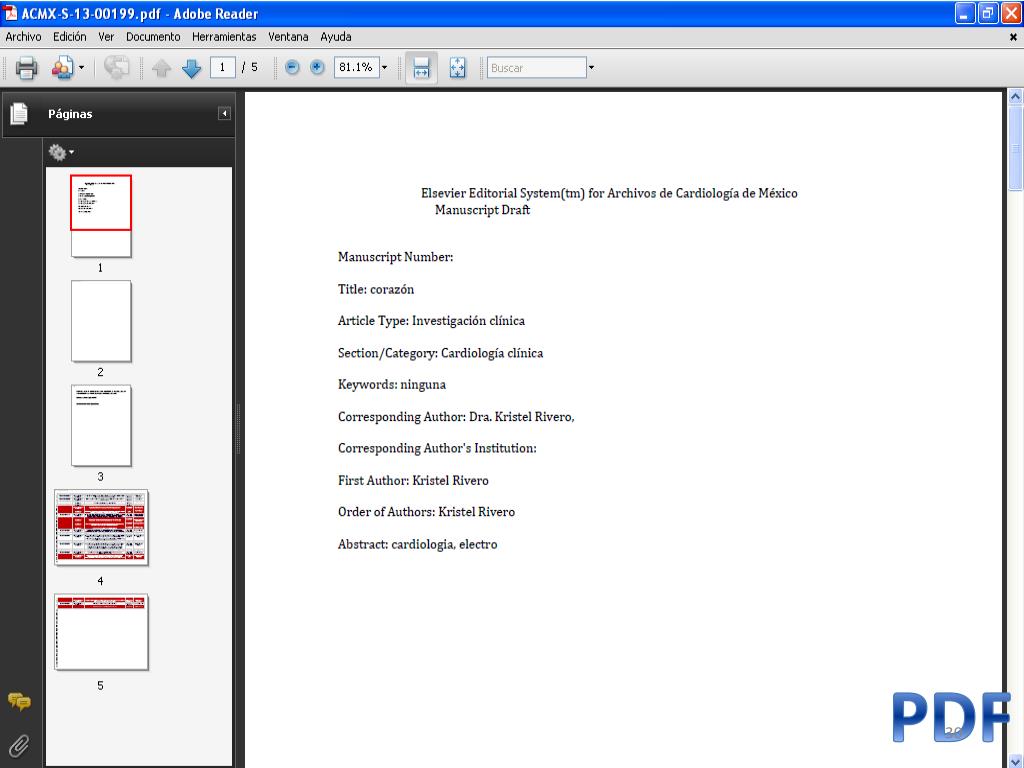Go to previous page arrow
The image size is (1024, 768).
click(x=161, y=68)
